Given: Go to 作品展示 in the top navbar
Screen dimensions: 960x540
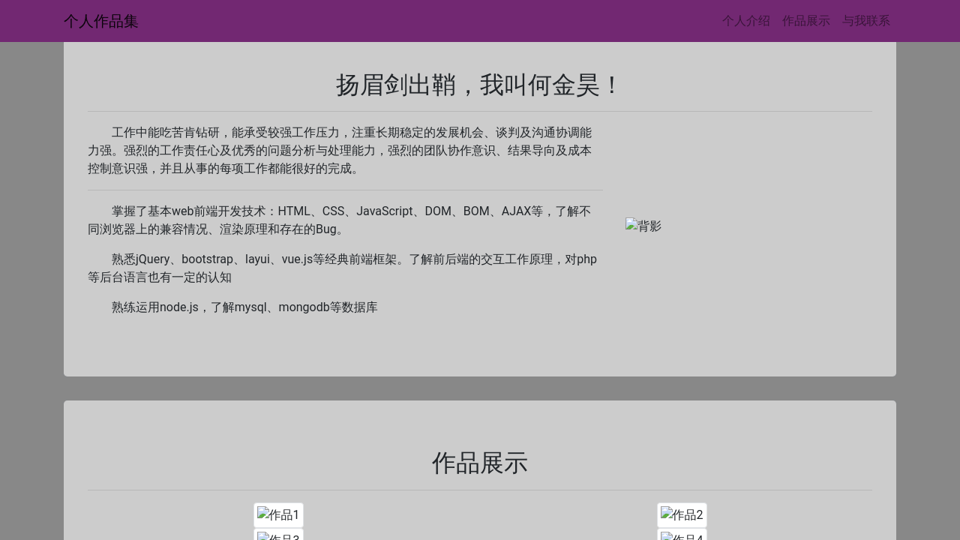Looking at the screenshot, I should [806, 21].
